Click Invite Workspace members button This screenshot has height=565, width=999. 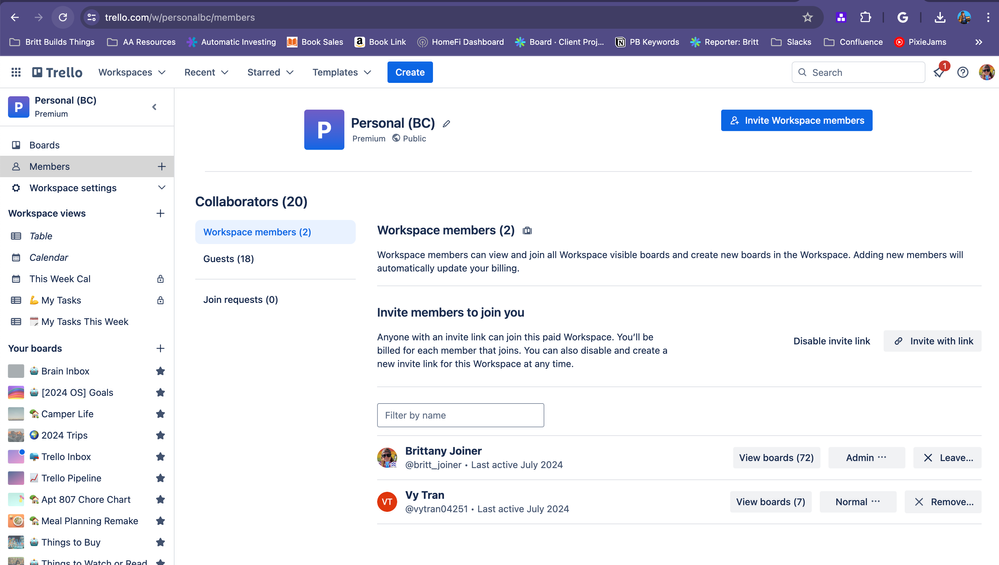796,120
